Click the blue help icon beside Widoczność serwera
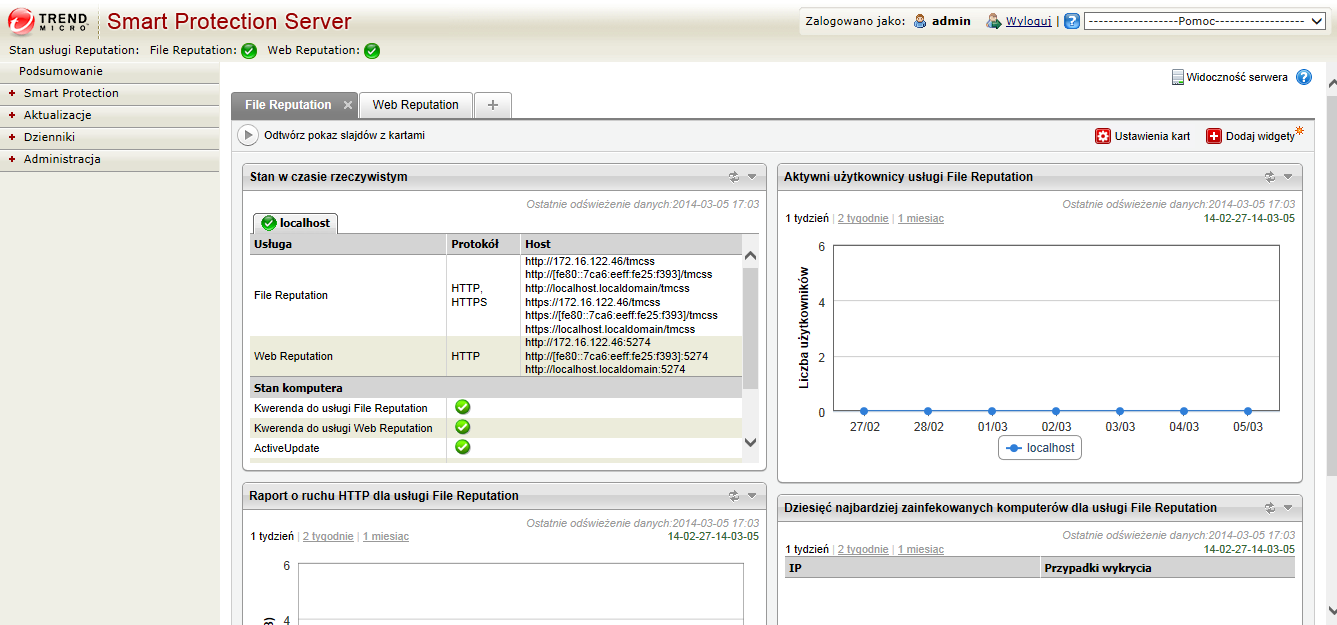 1304,77
